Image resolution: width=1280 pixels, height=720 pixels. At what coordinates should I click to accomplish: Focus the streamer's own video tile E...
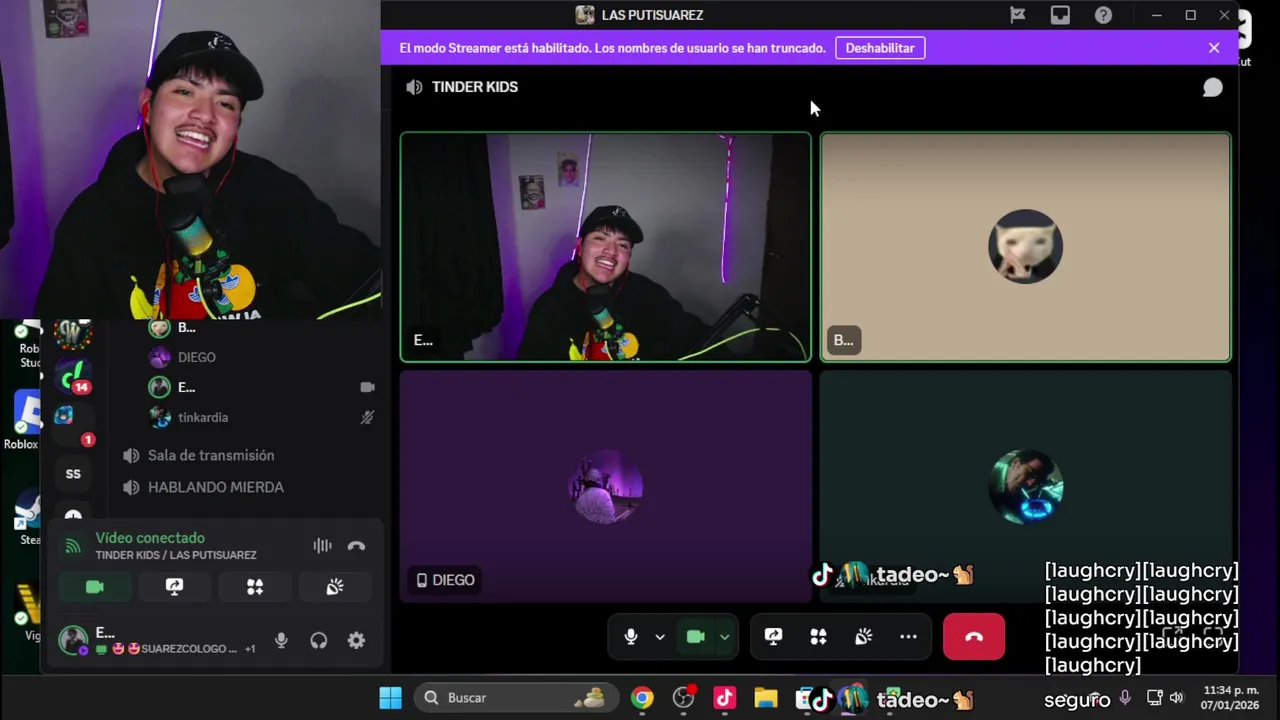(606, 247)
